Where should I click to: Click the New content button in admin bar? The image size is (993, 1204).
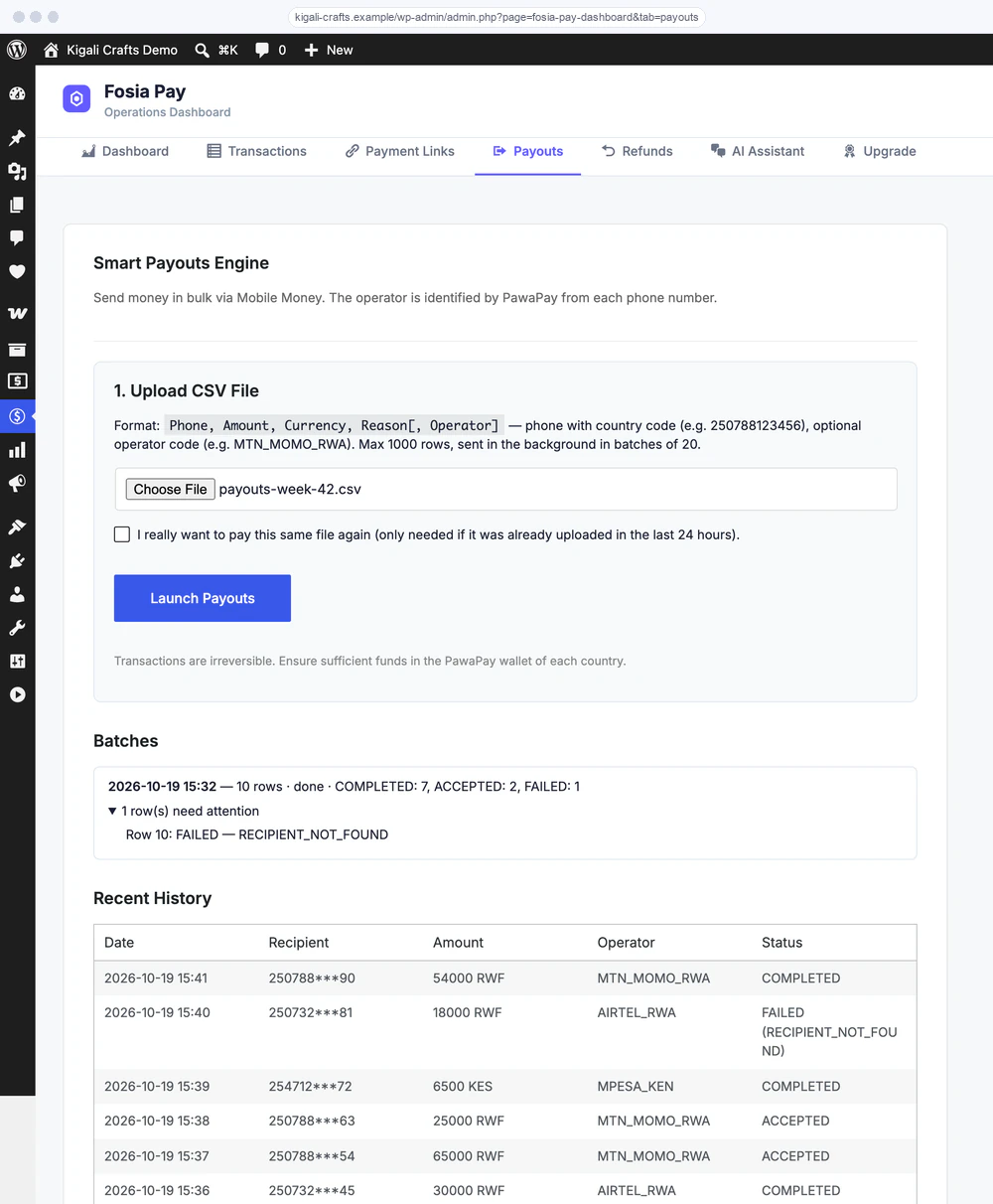click(329, 50)
